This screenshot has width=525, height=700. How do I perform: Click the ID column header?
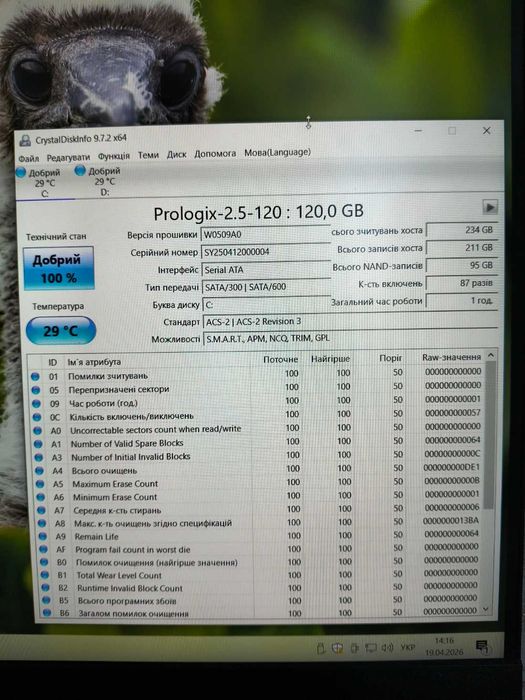tap(52, 362)
